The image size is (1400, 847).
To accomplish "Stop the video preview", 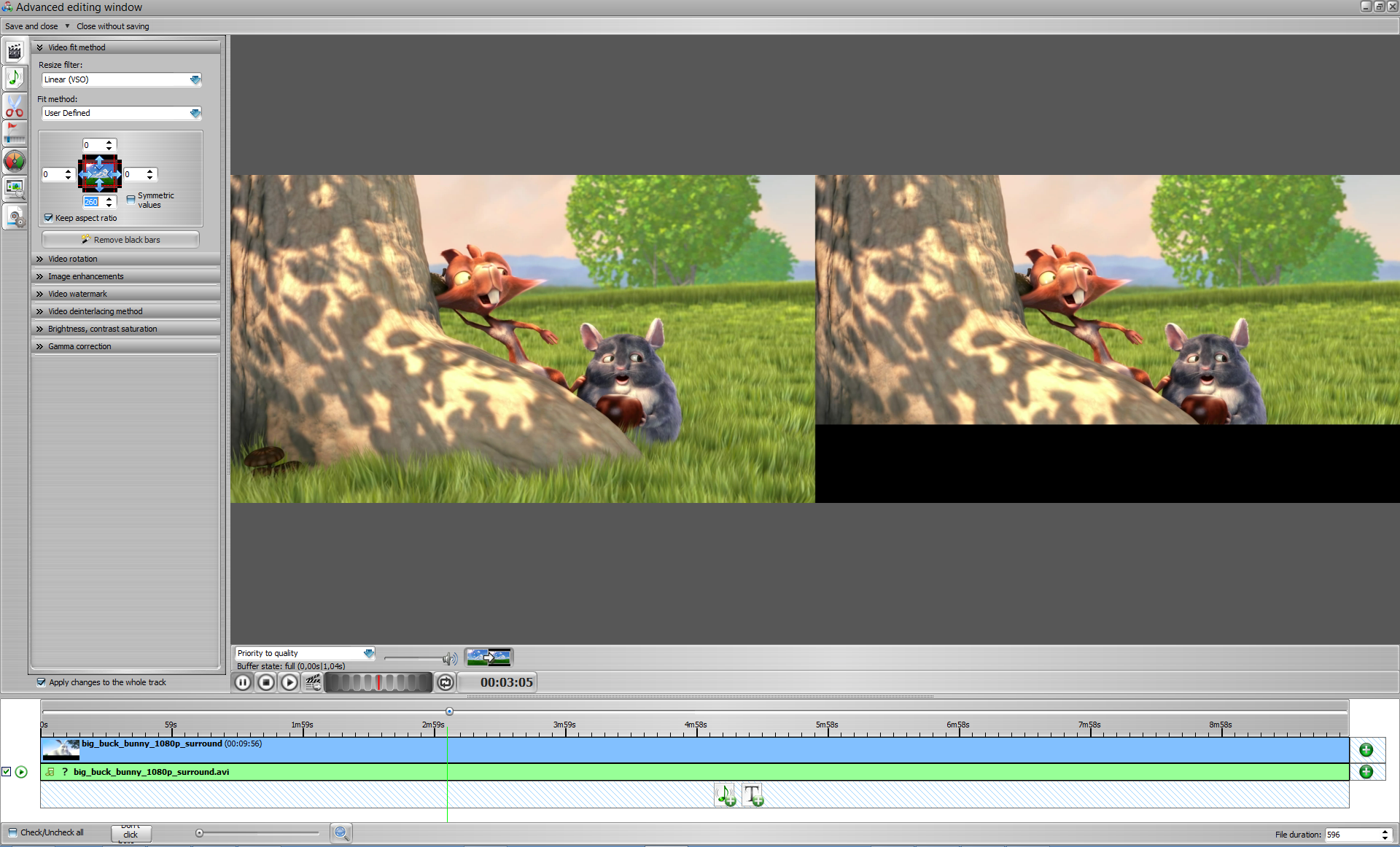I will 266,682.
